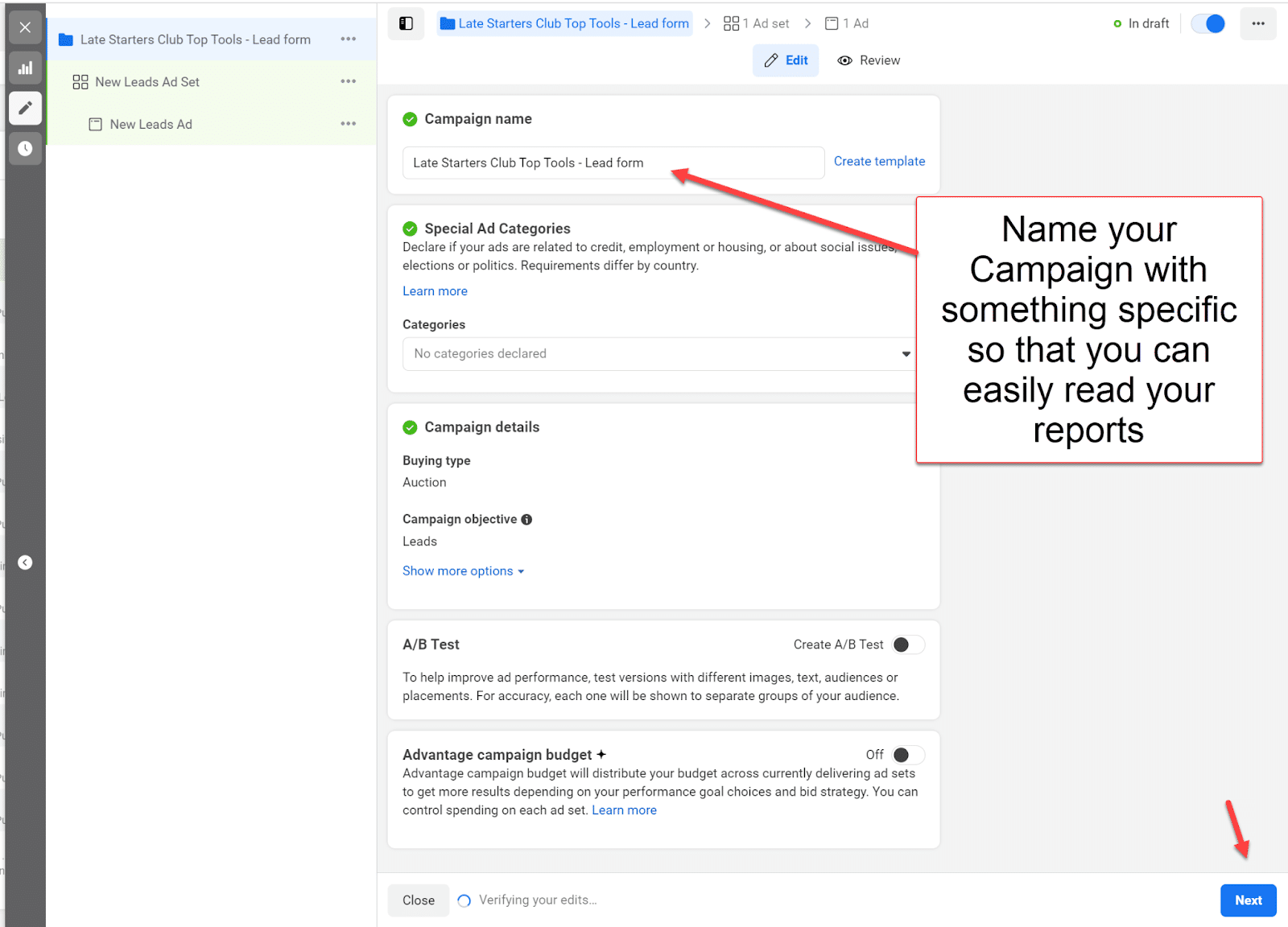1288x927 pixels.
Task: Open three-dot menu for New Leads Ad Set
Action: click(x=348, y=81)
